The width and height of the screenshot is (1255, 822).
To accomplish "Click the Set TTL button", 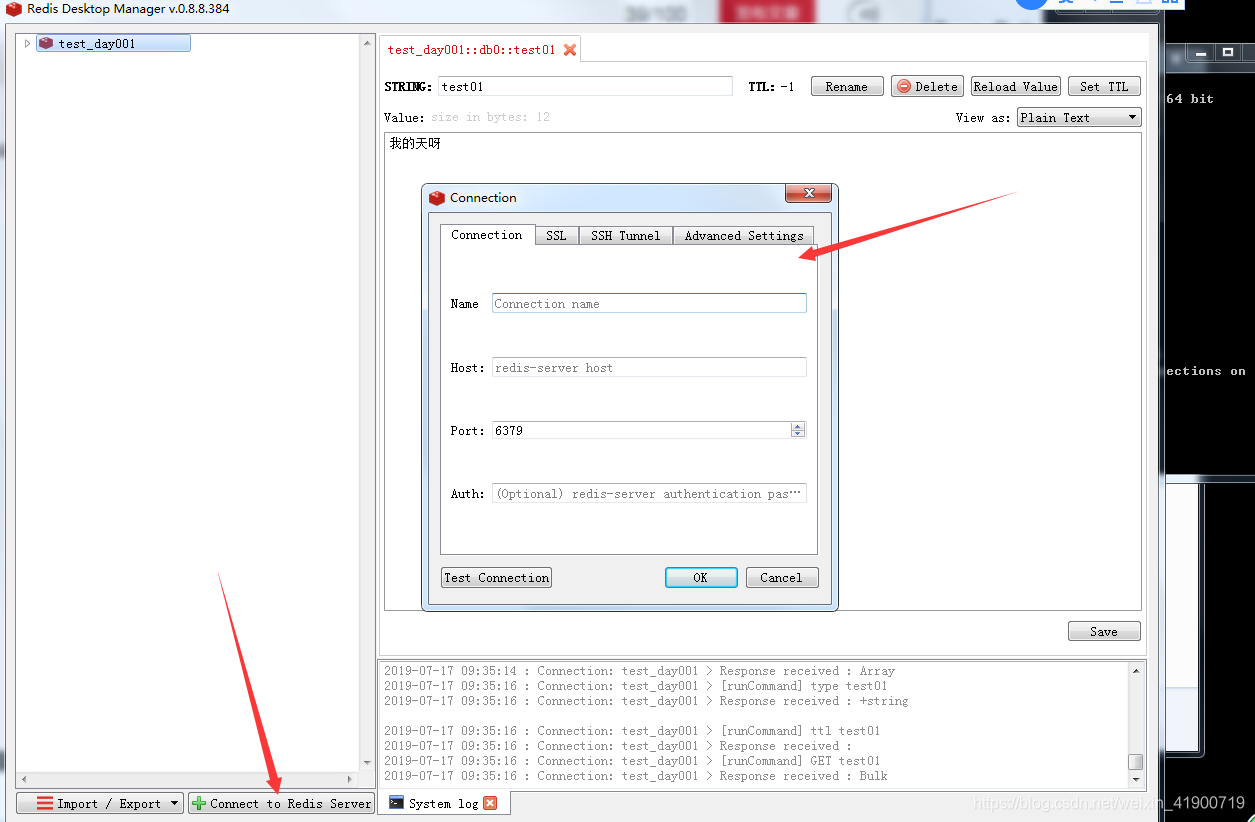I will [1104, 87].
